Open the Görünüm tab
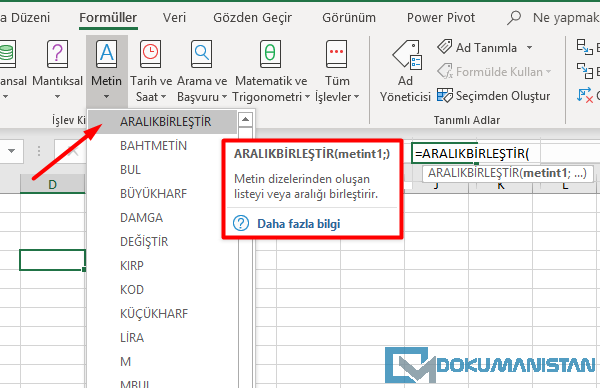Viewport: 600px width, 388px height. coord(349,18)
